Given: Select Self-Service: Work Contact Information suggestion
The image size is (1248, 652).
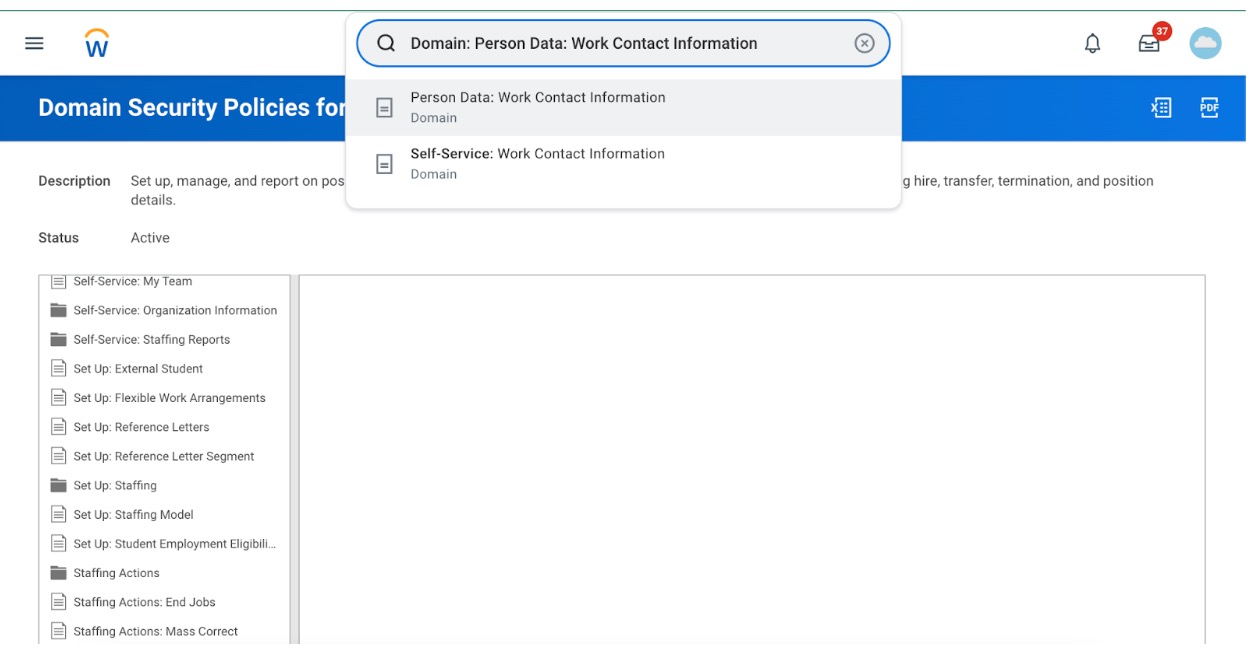Looking at the screenshot, I should pos(539,161).
